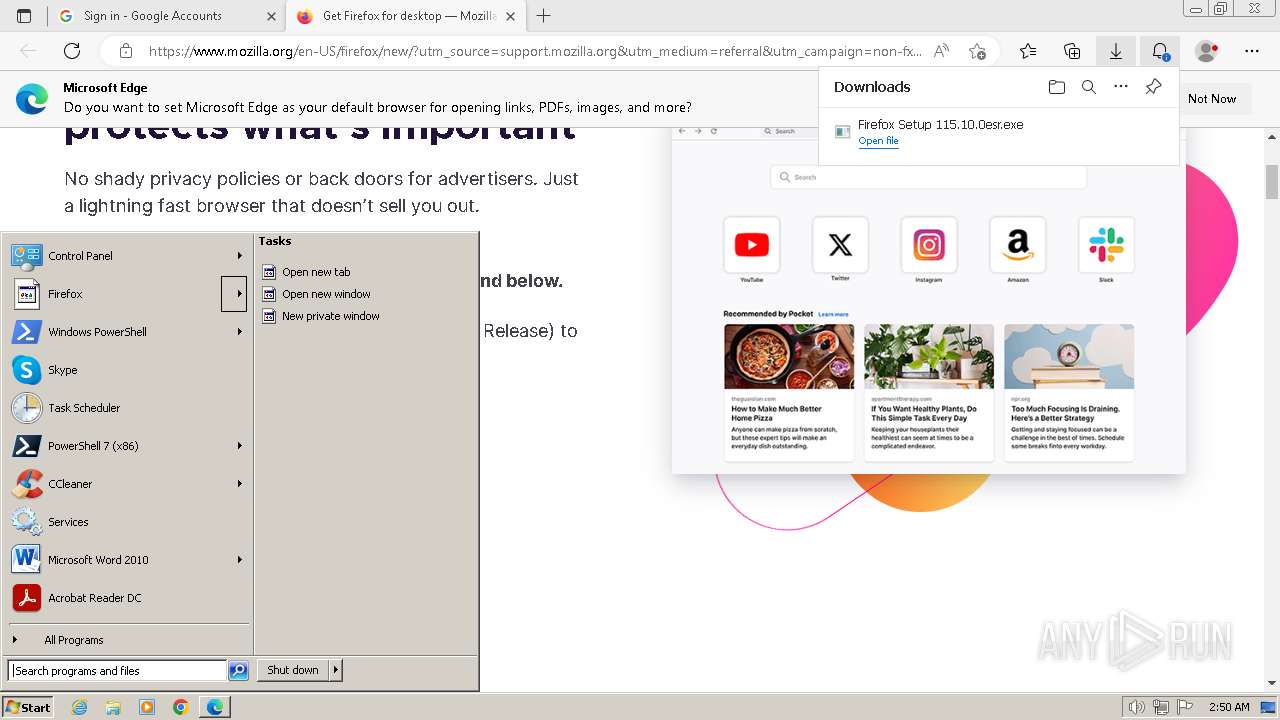This screenshot has height=720, width=1280.
Task: Open more options in Downloads panel
Action: coord(1121,87)
